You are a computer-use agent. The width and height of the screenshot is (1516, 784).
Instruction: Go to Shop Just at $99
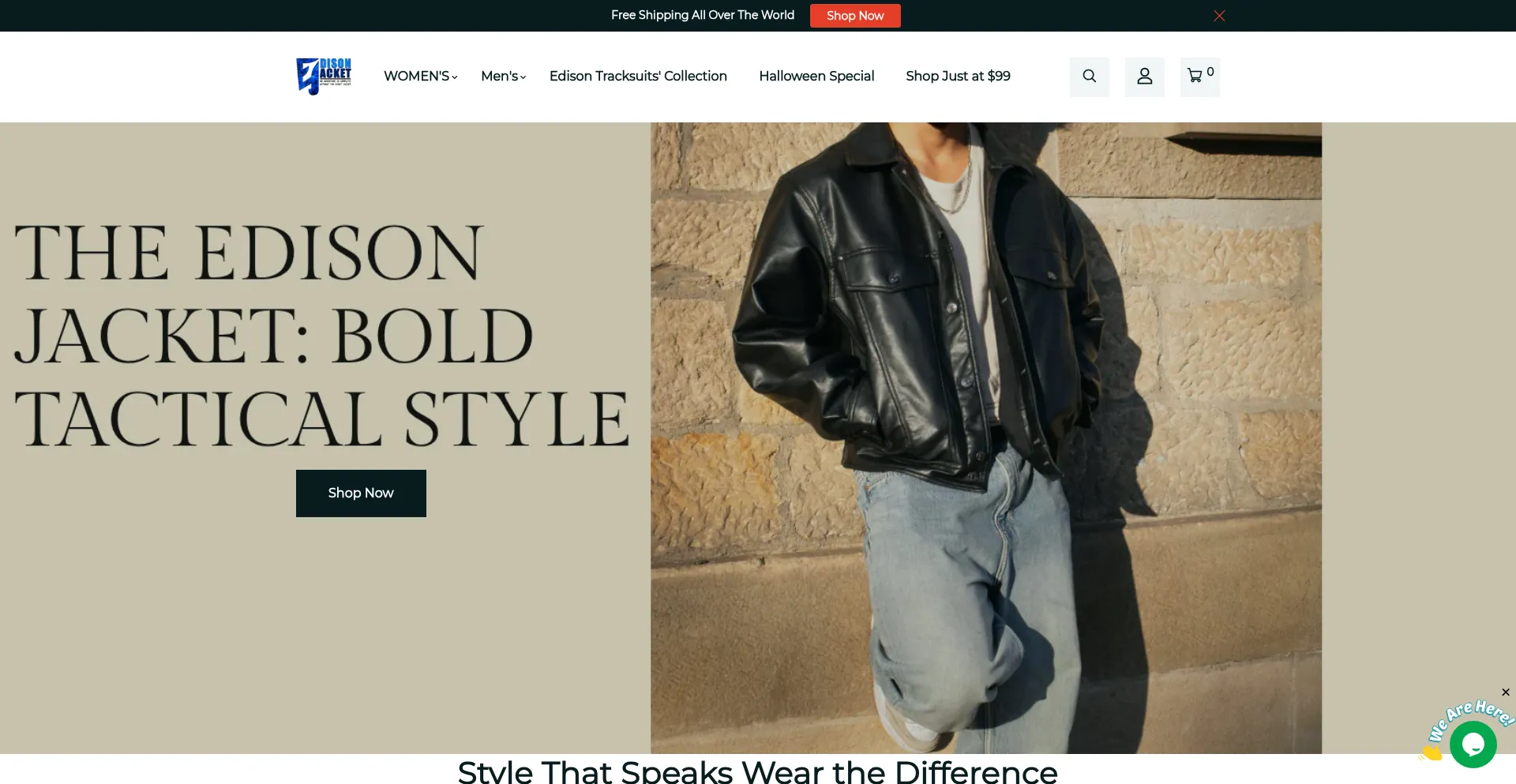click(x=958, y=77)
